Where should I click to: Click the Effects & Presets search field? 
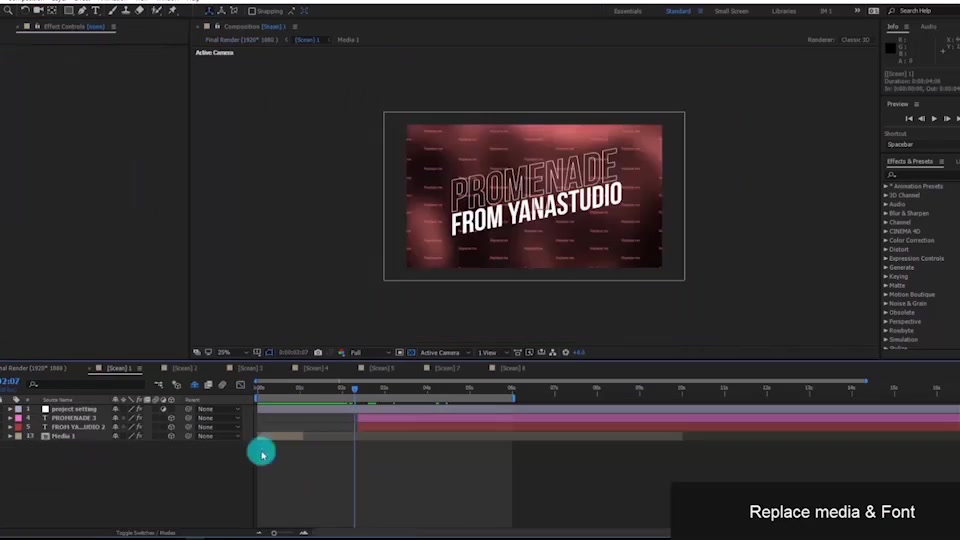(x=921, y=175)
